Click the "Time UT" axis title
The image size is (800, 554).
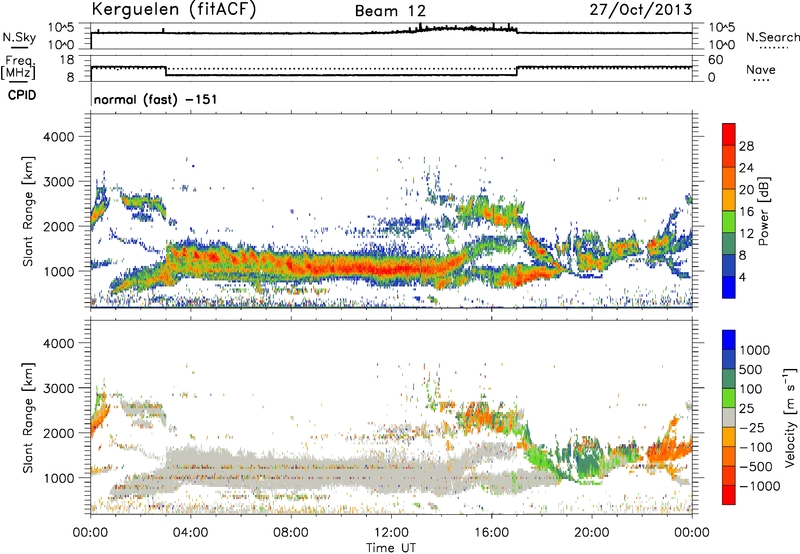coord(391,548)
